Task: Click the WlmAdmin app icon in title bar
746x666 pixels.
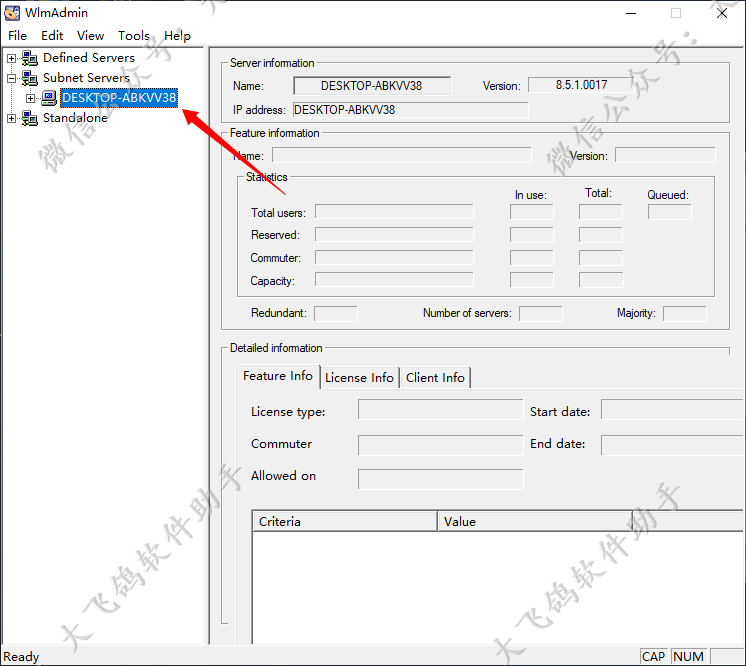Action: [x=13, y=13]
